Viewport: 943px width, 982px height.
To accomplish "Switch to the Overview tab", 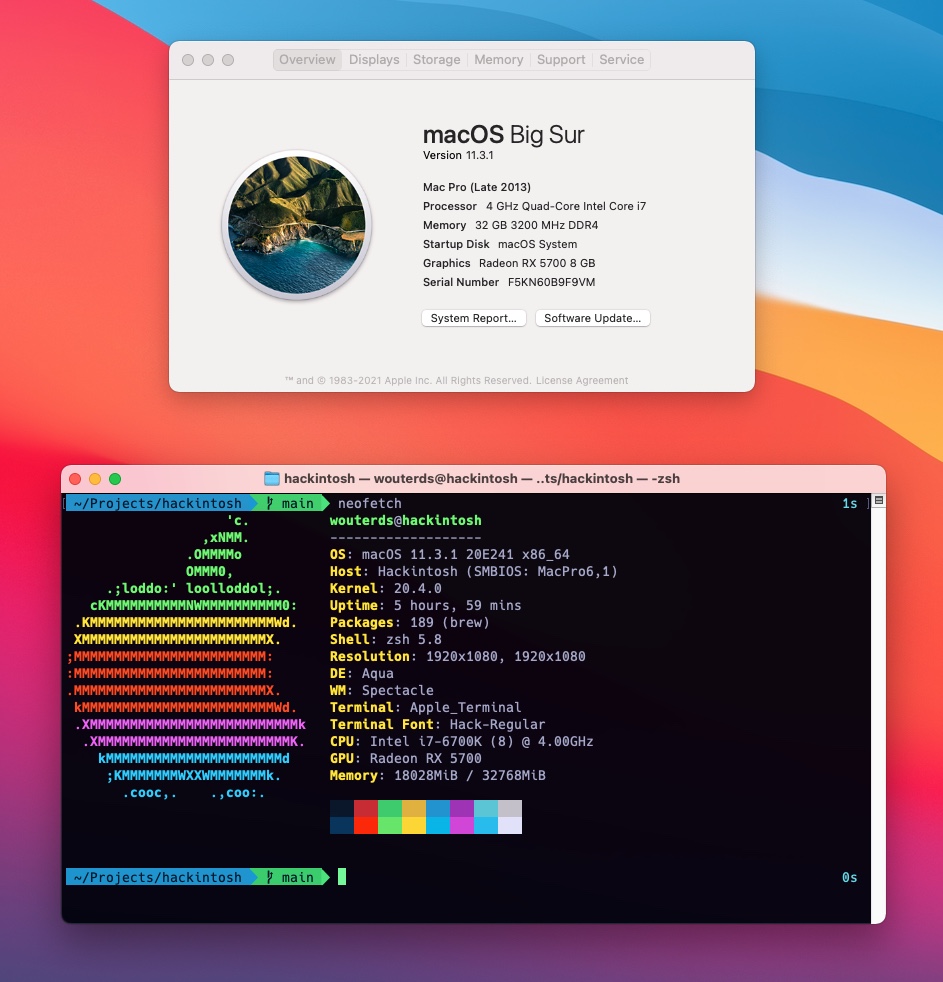I will tap(307, 59).
